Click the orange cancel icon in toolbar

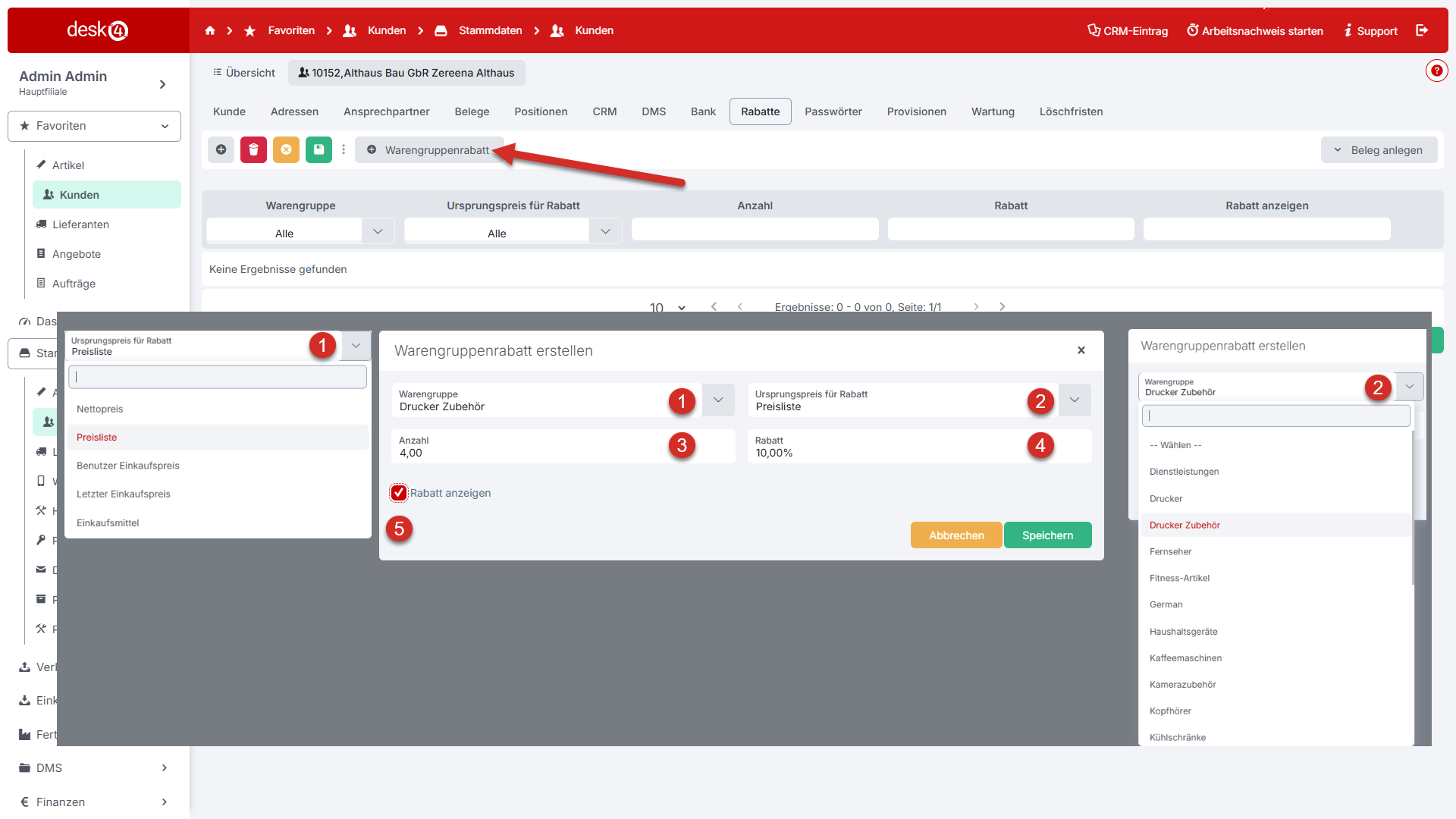click(x=286, y=149)
